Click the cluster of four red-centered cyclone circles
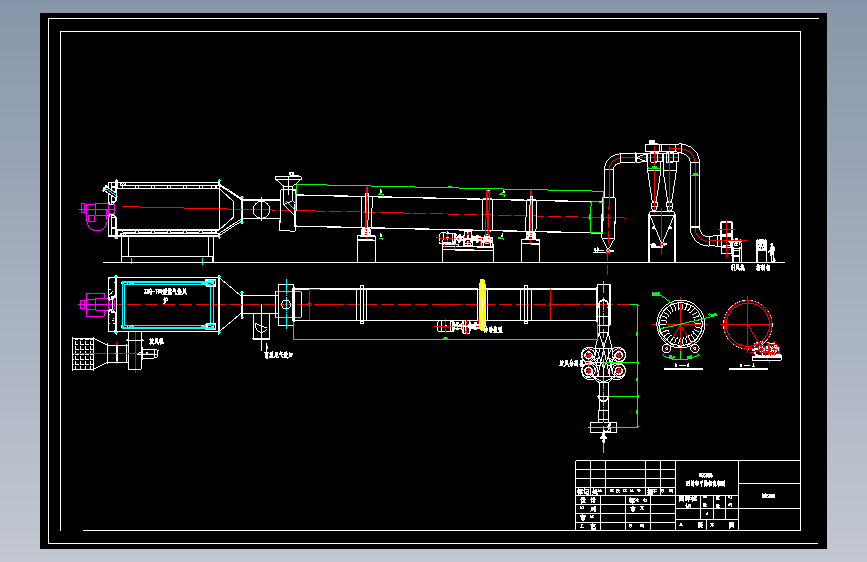 [603, 363]
